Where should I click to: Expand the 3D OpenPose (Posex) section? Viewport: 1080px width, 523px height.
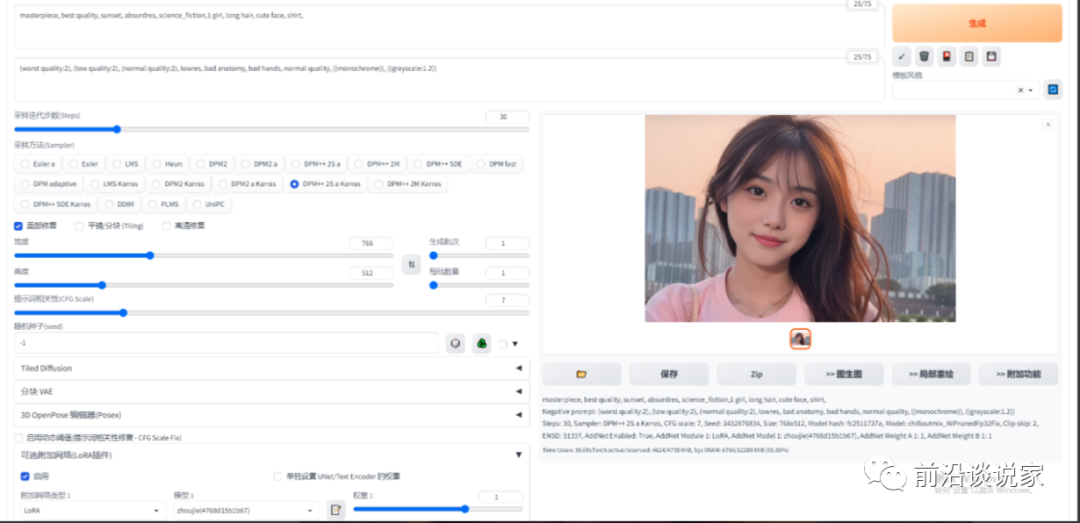pyautogui.click(x=271, y=415)
